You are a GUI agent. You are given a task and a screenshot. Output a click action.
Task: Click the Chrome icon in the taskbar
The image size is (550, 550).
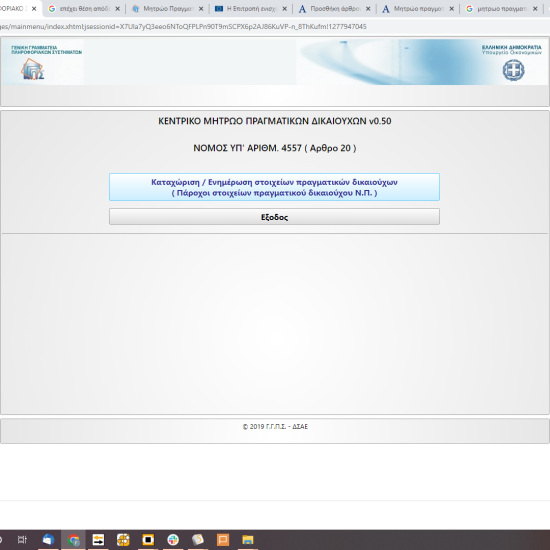coord(73,539)
